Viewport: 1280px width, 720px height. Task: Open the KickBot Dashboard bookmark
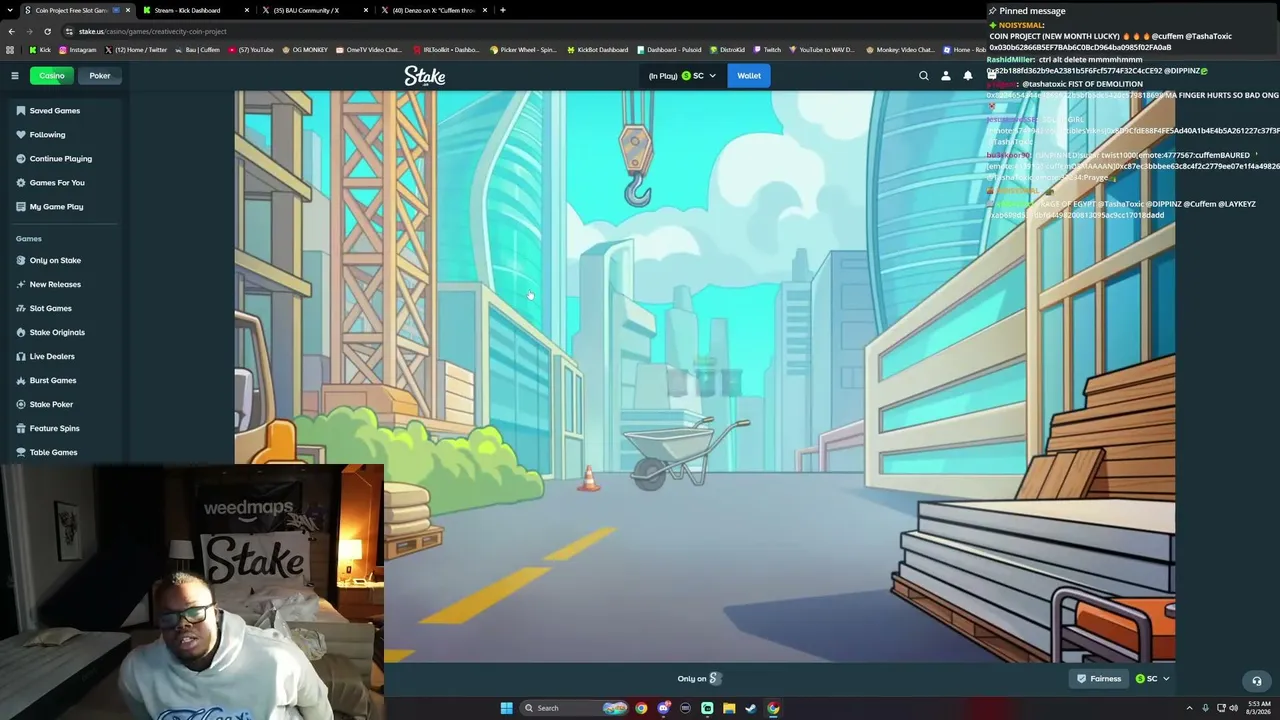point(597,49)
